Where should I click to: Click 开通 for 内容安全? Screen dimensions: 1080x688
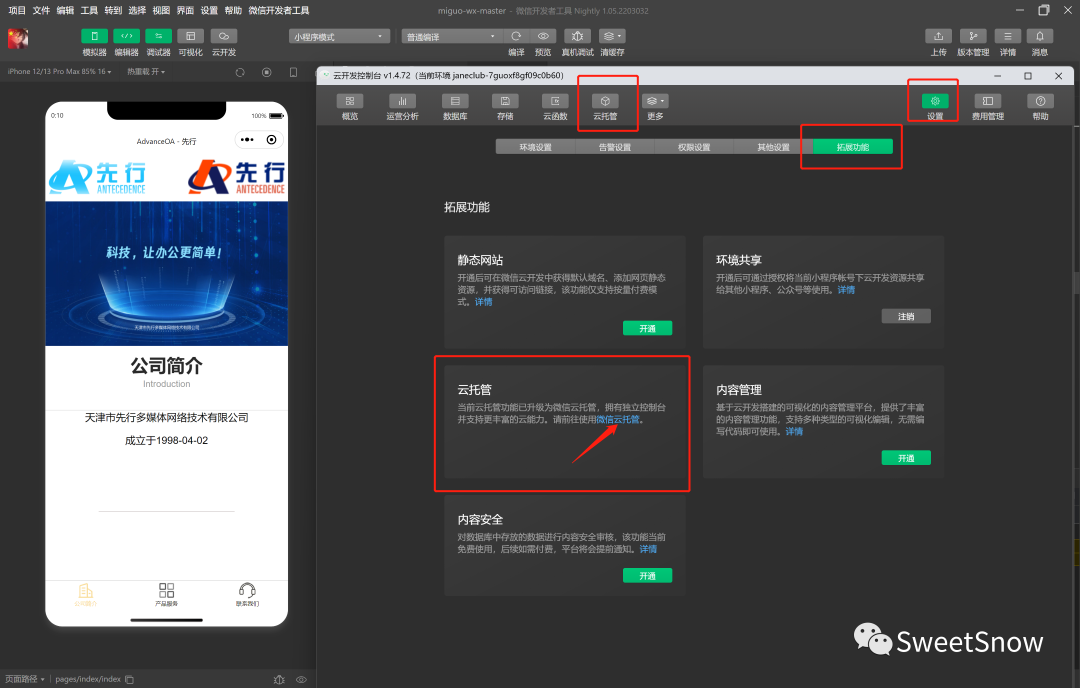click(x=647, y=576)
